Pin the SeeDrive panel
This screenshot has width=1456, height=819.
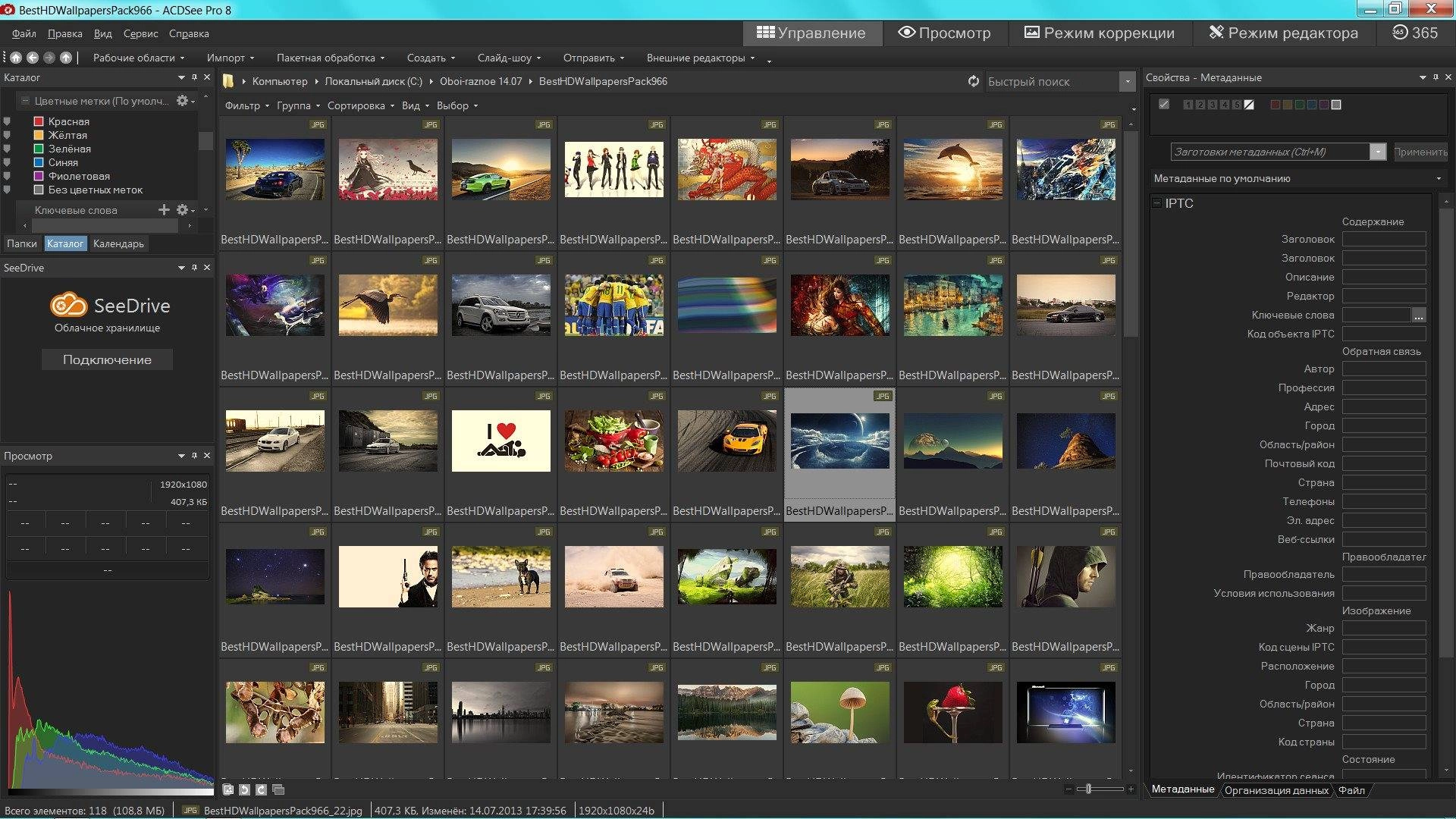point(194,268)
